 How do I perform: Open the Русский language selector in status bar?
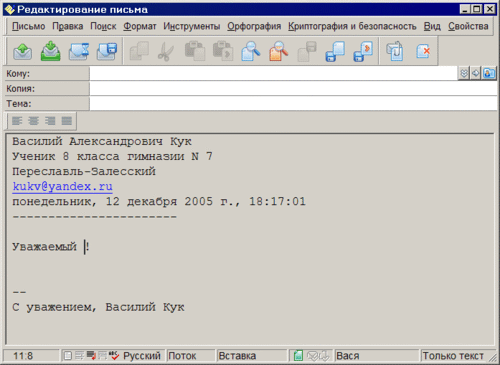[142, 356]
